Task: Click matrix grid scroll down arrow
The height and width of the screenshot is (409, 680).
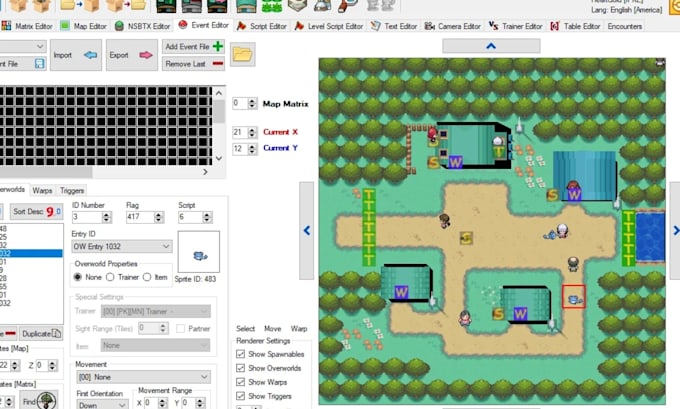Action: click(x=219, y=159)
